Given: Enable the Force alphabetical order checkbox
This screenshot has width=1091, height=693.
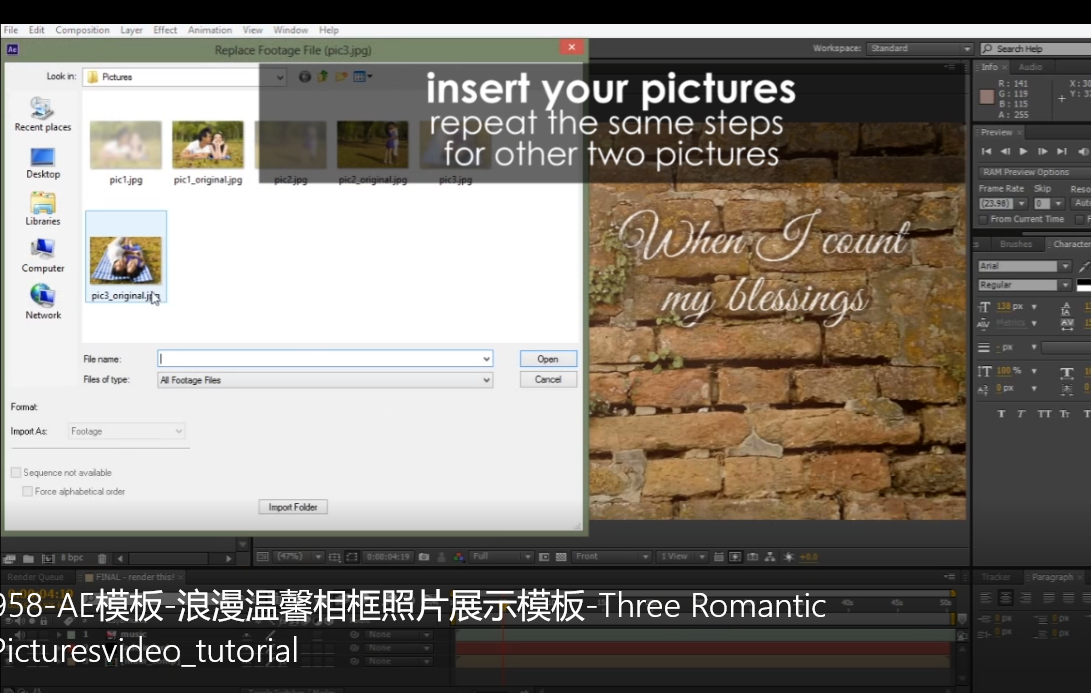Looking at the screenshot, I should click(28, 492).
